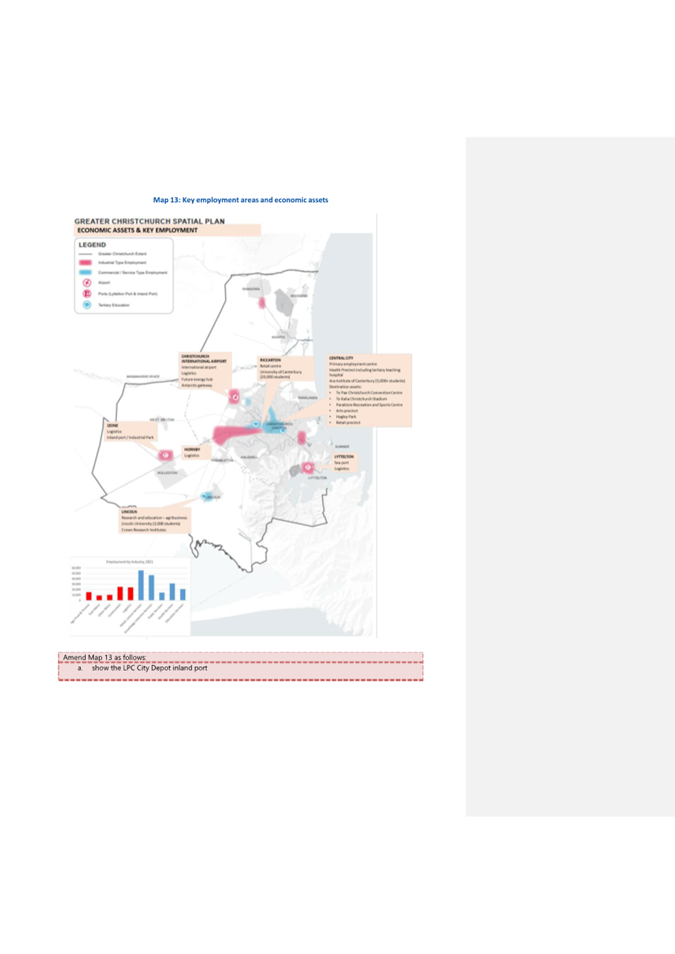Click the Ports symbol in the legend

(86, 294)
